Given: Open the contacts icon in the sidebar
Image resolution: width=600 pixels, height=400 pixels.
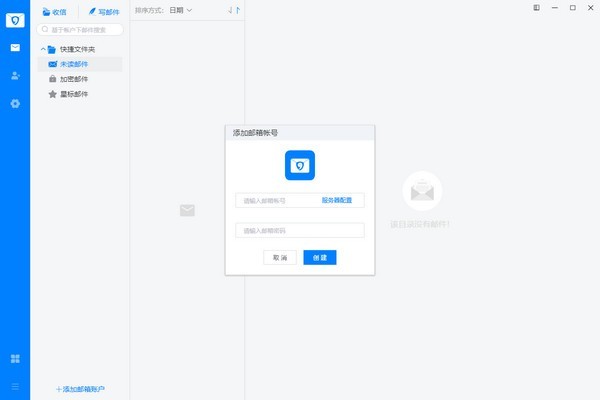Looking at the screenshot, I should [x=15, y=75].
